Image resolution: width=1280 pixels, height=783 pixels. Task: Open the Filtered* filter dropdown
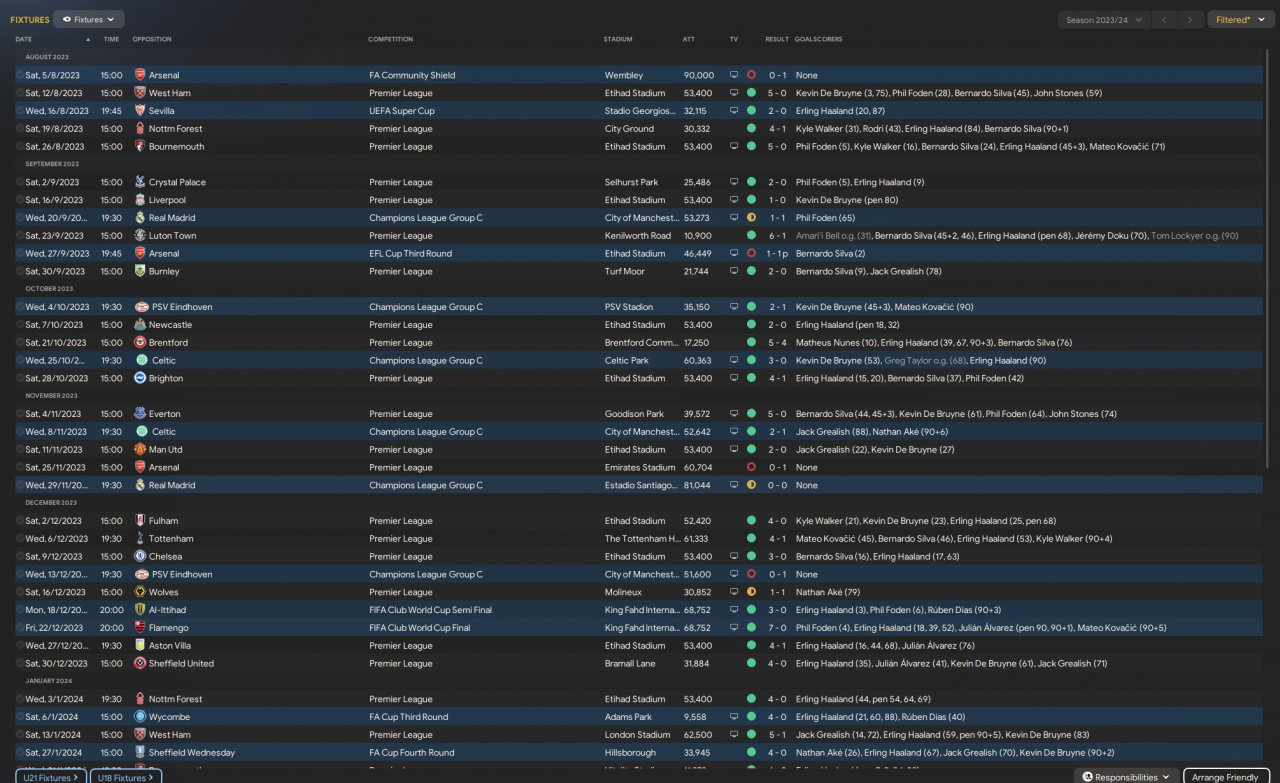pos(1240,19)
